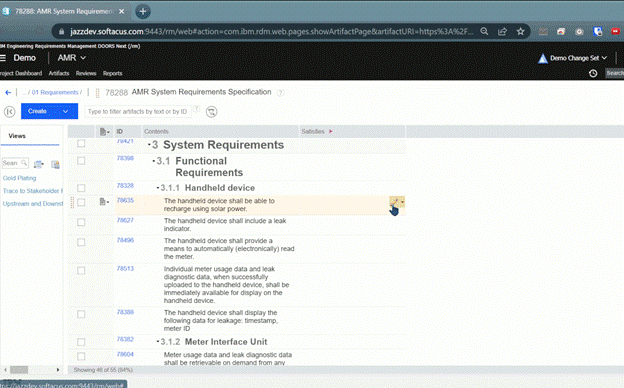Check the box for artifact 78496
624x388 pixels.
[x=81, y=242]
